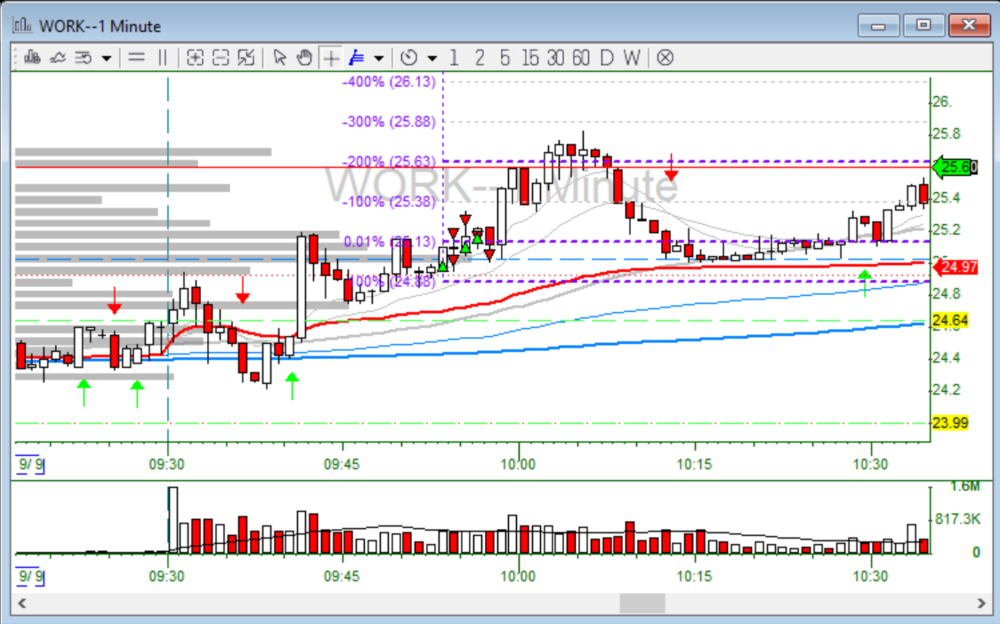The image size is (1000, 624).
Task: Open the clock interval dropdown arrow
Action: coord(432,58)
